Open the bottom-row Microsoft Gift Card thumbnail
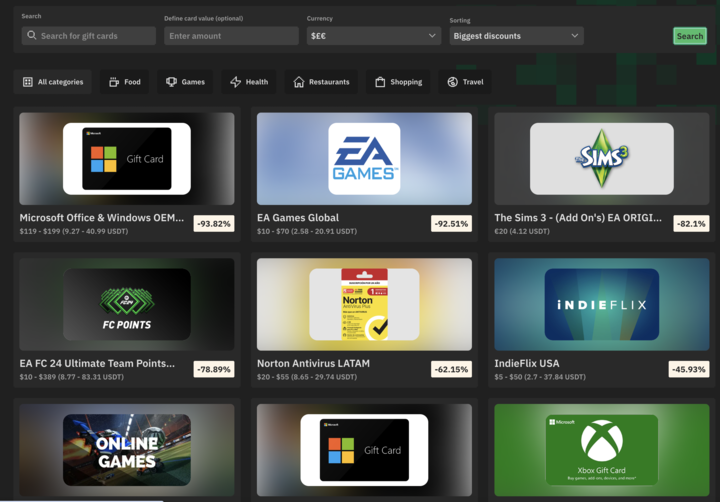 point(364,450)
